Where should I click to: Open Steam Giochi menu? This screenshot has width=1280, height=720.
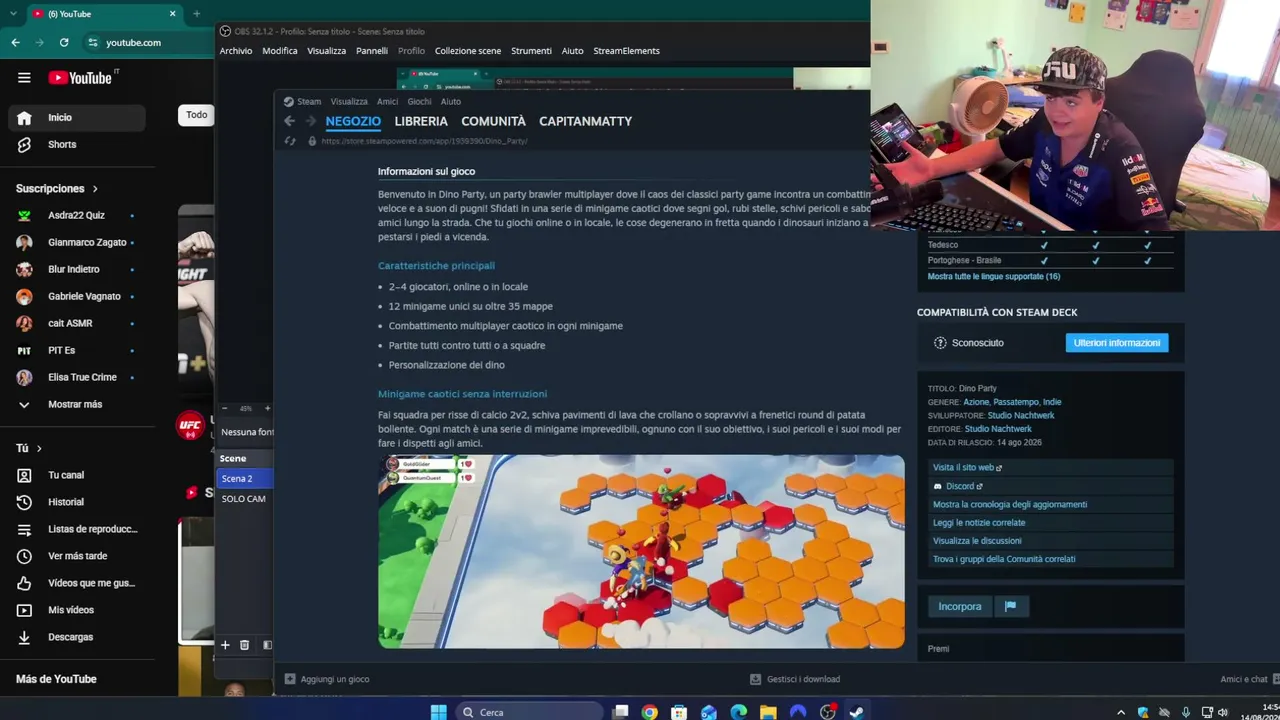pyautogui.click(x=419, y=101)
